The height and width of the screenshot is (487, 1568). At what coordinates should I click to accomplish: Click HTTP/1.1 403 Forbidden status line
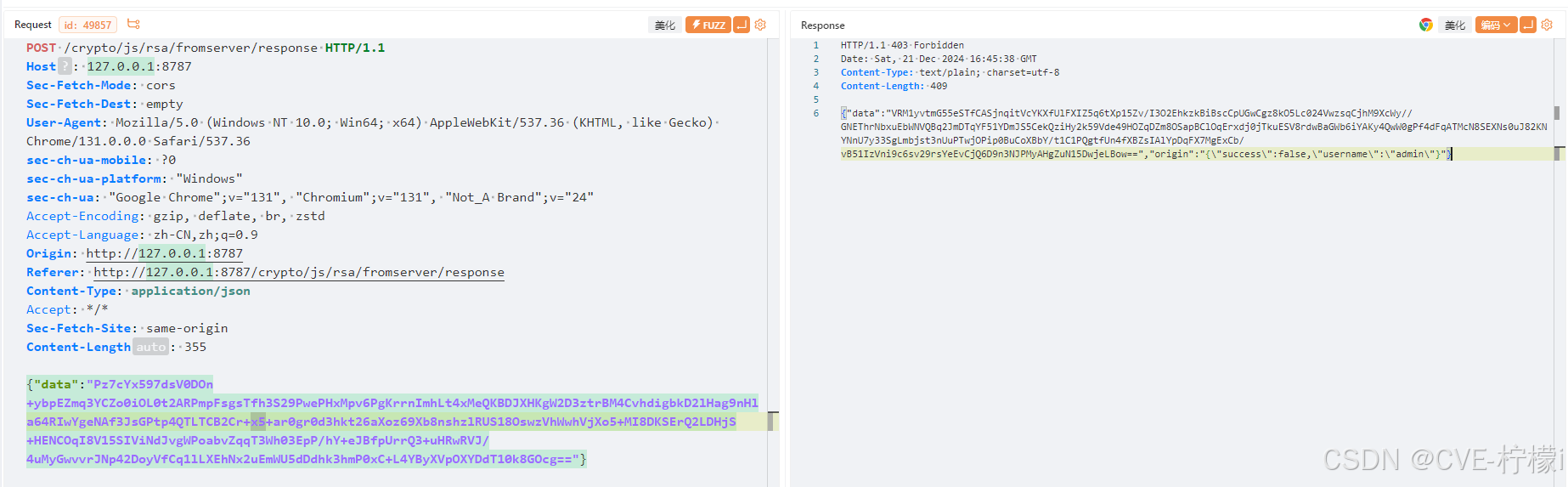click(902, 45)
